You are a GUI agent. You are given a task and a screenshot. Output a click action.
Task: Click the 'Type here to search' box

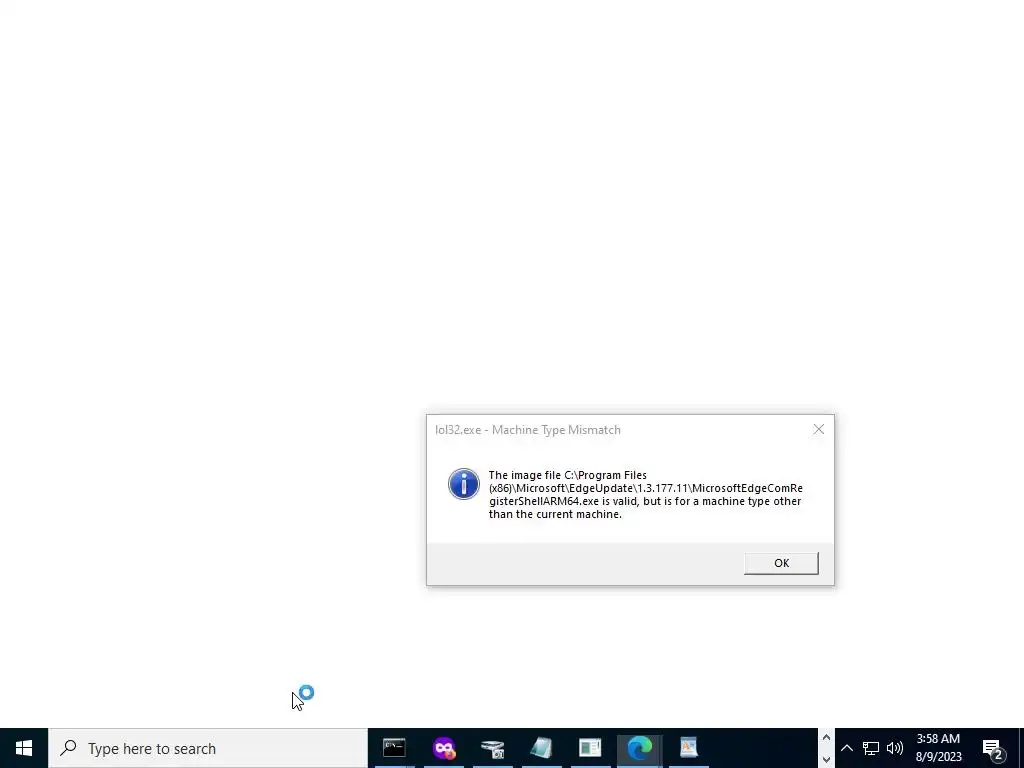[x=208, y=748]
